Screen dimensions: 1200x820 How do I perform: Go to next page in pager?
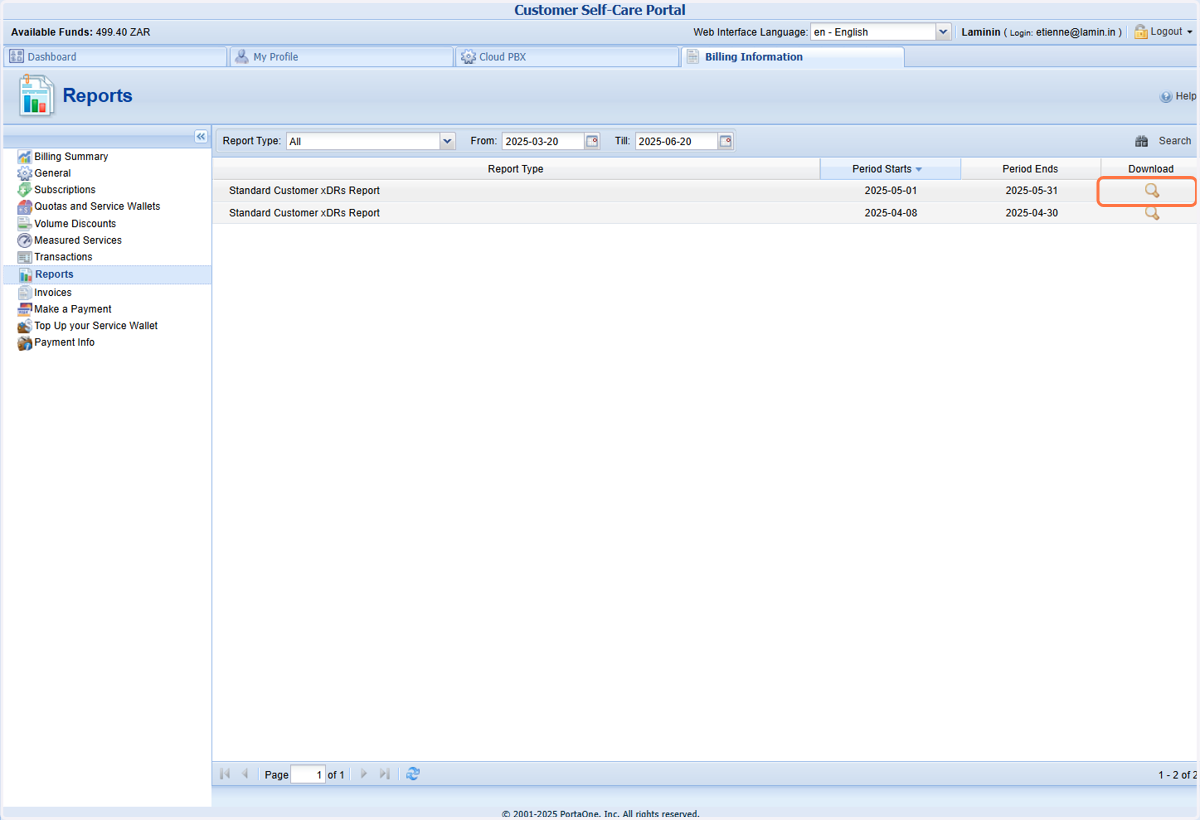(364, 774)
